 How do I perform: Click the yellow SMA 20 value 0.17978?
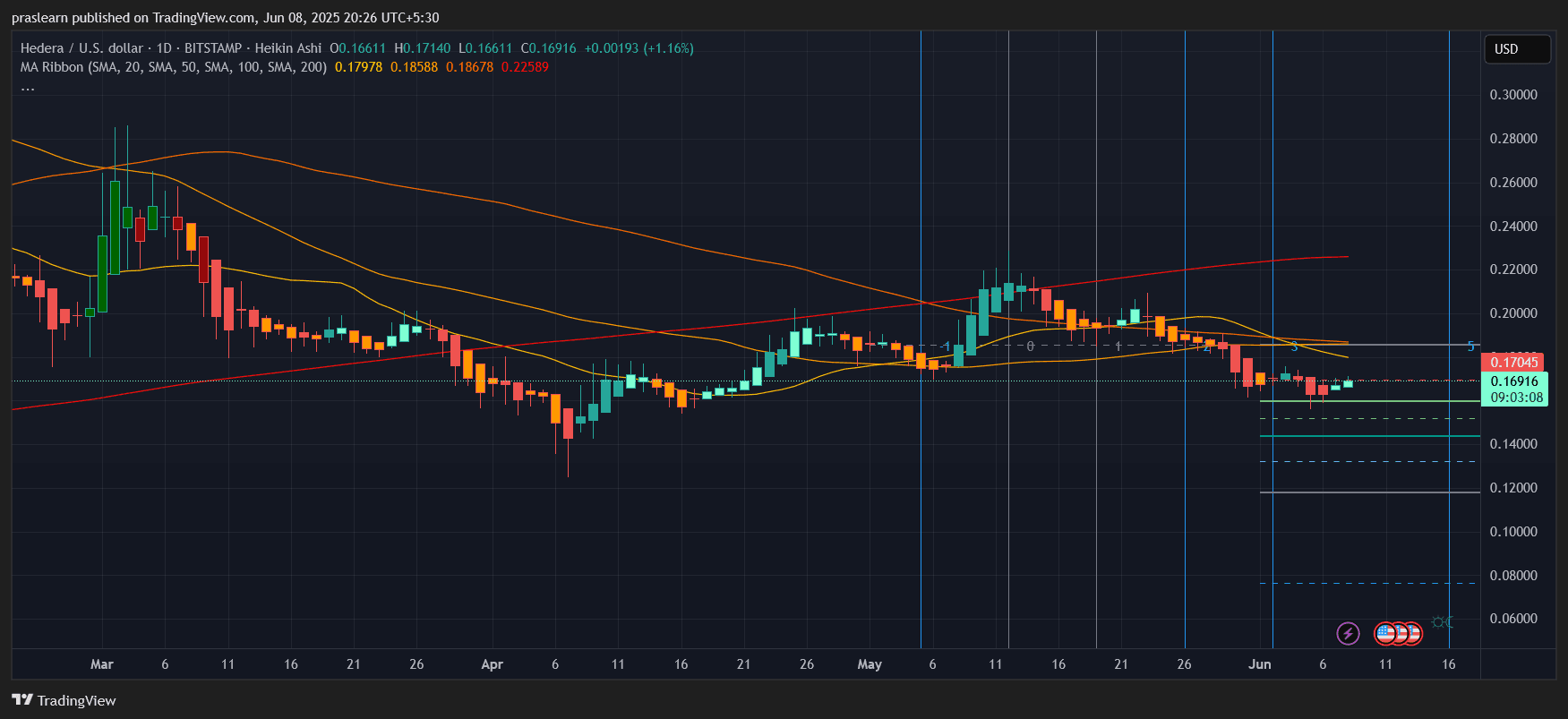tap(358, 67)
